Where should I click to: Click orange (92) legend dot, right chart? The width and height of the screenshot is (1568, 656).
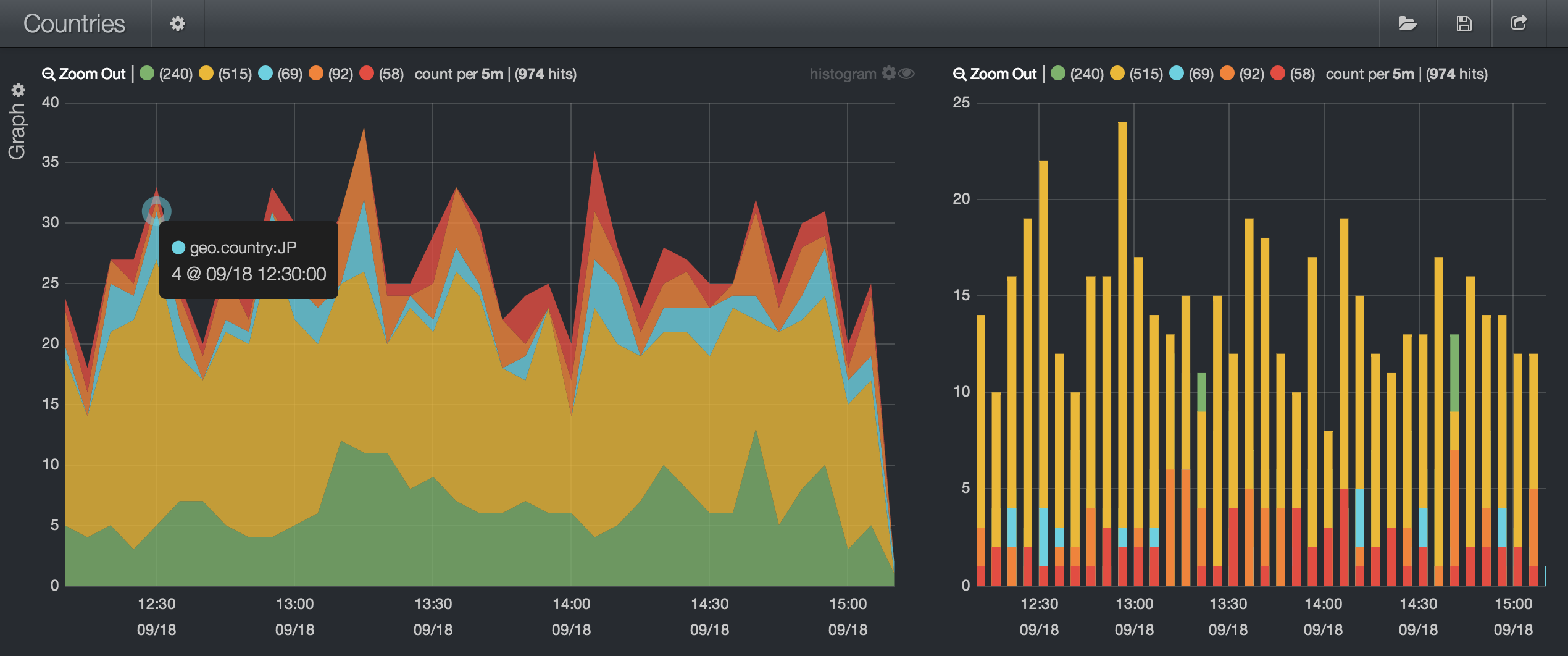click(x=1227, y=74)
